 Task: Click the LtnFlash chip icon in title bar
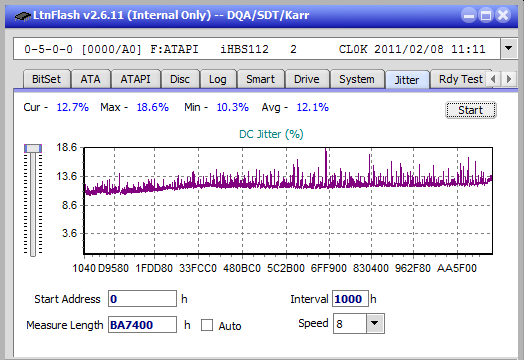point(23,15)
